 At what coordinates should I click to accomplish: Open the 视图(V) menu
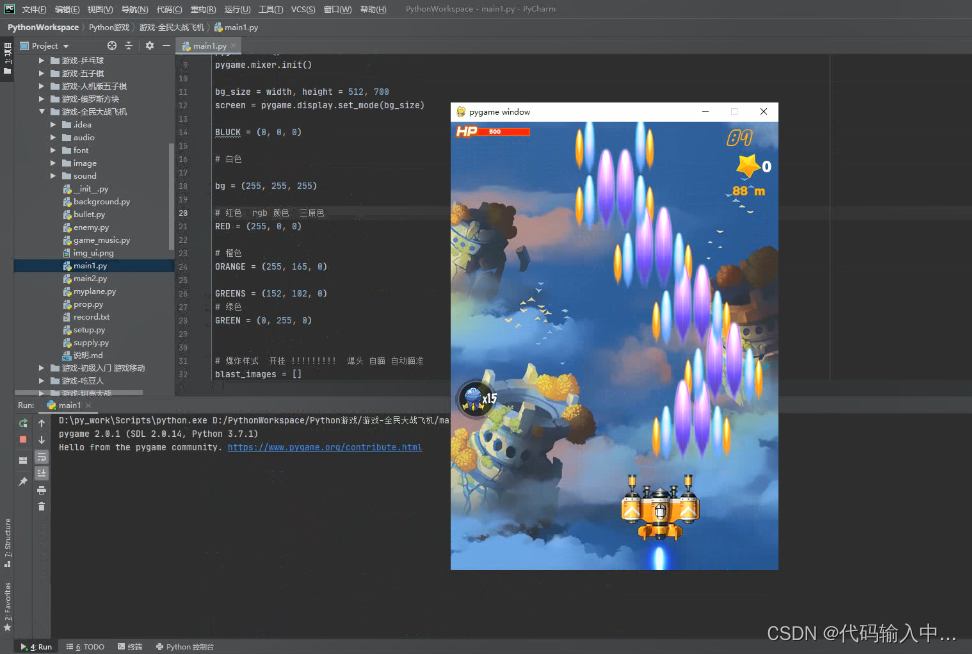coord(100,9)
